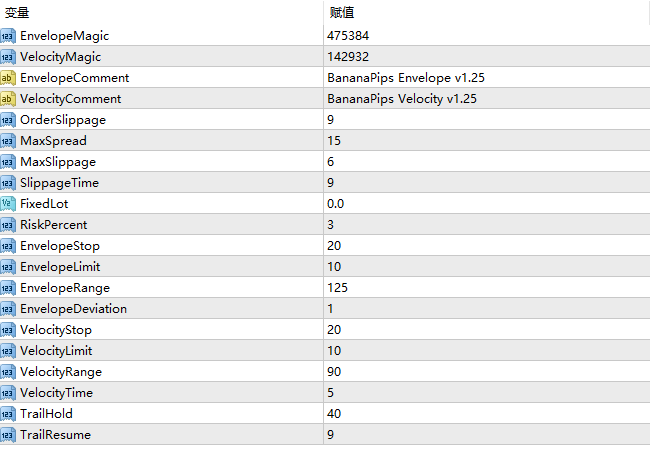The height and width of the screenshot is (453, 650).
Task: Click the integer icon beside RiskPercent
Action: click(x=8, y=225)
